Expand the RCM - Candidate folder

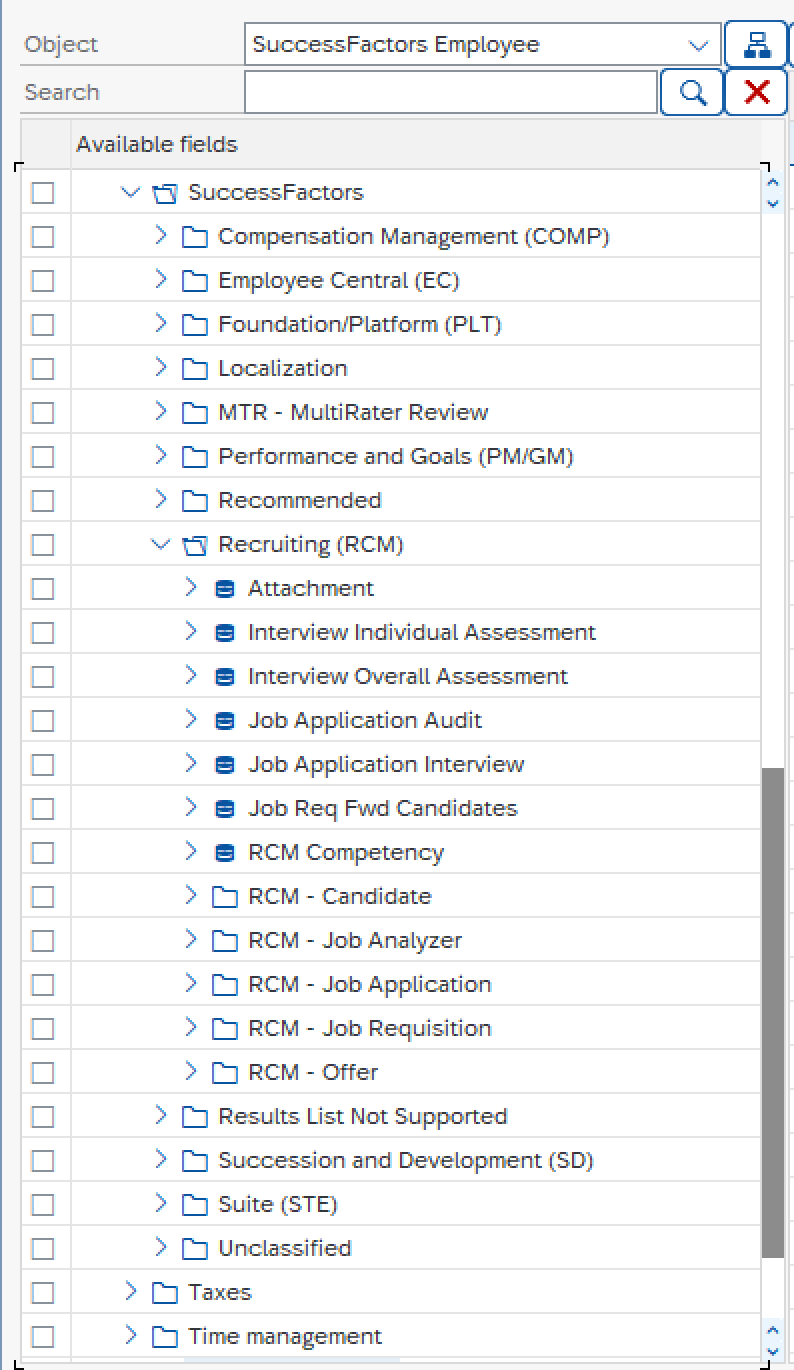pyautogui.click(x=191, y=896)
